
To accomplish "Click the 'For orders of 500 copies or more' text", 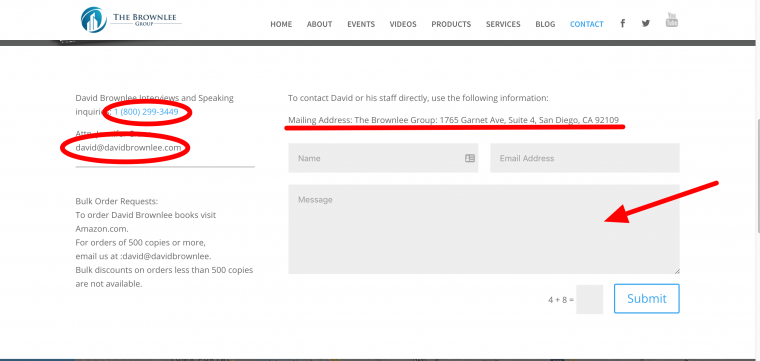I will point(141,242).
